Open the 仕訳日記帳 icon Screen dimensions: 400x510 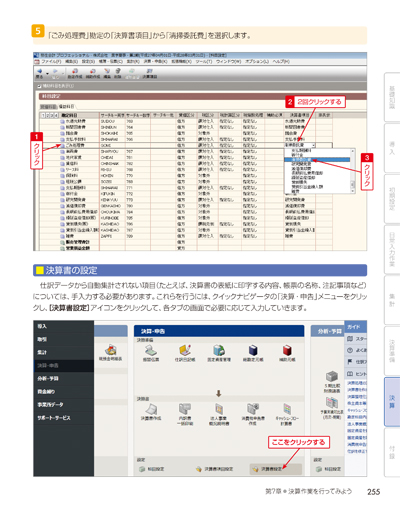click(x=185, y=353)
